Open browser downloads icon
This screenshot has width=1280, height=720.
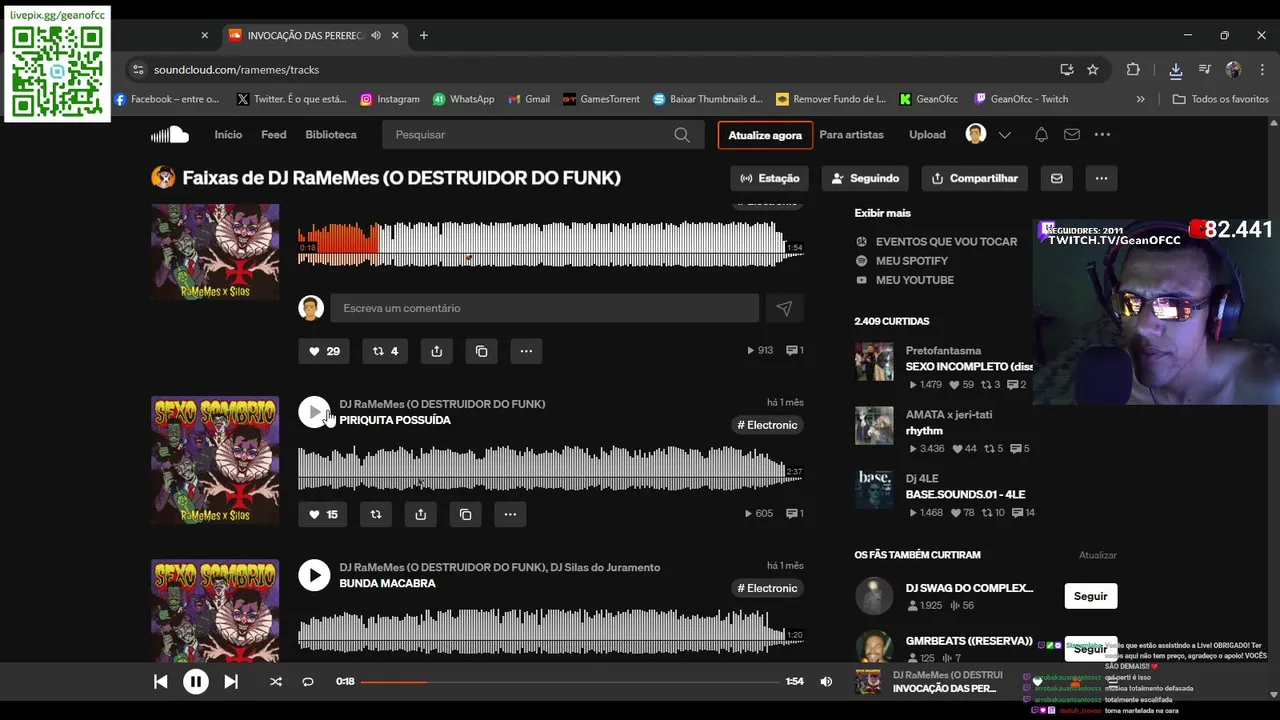1176,69
